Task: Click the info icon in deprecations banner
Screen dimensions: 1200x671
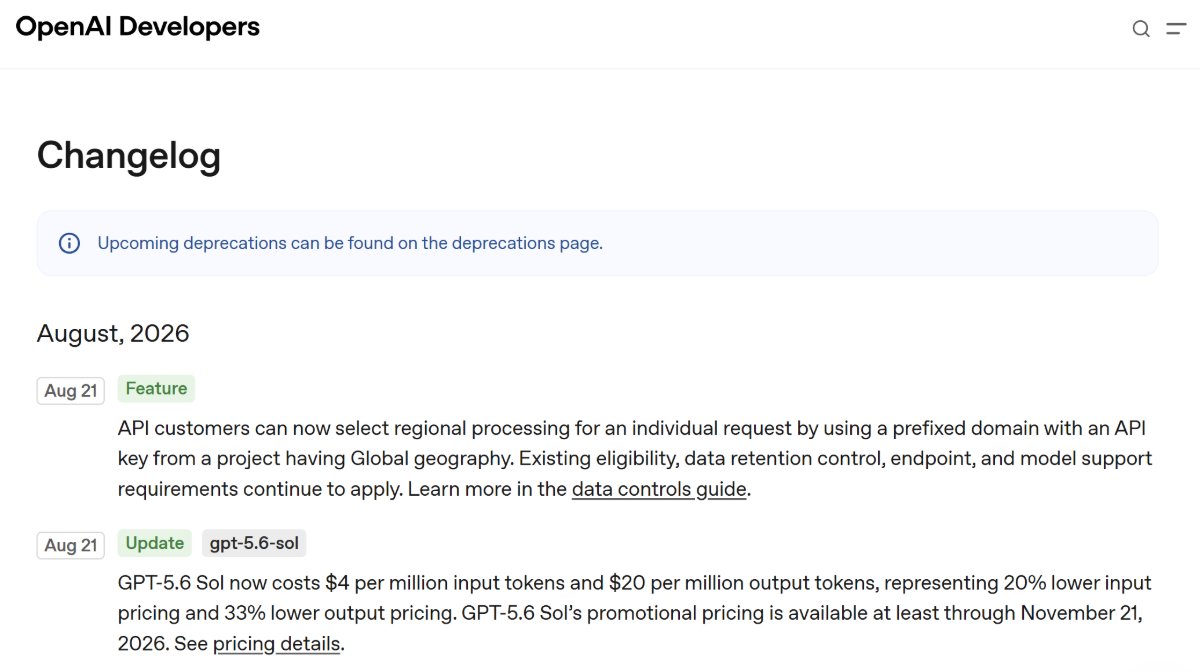Action: pos(69,243)
